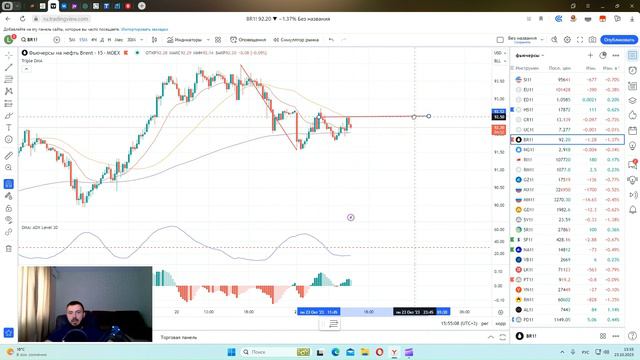Open chart settings gear icon
Screen dimensions: 640x360
pos(567,40)
